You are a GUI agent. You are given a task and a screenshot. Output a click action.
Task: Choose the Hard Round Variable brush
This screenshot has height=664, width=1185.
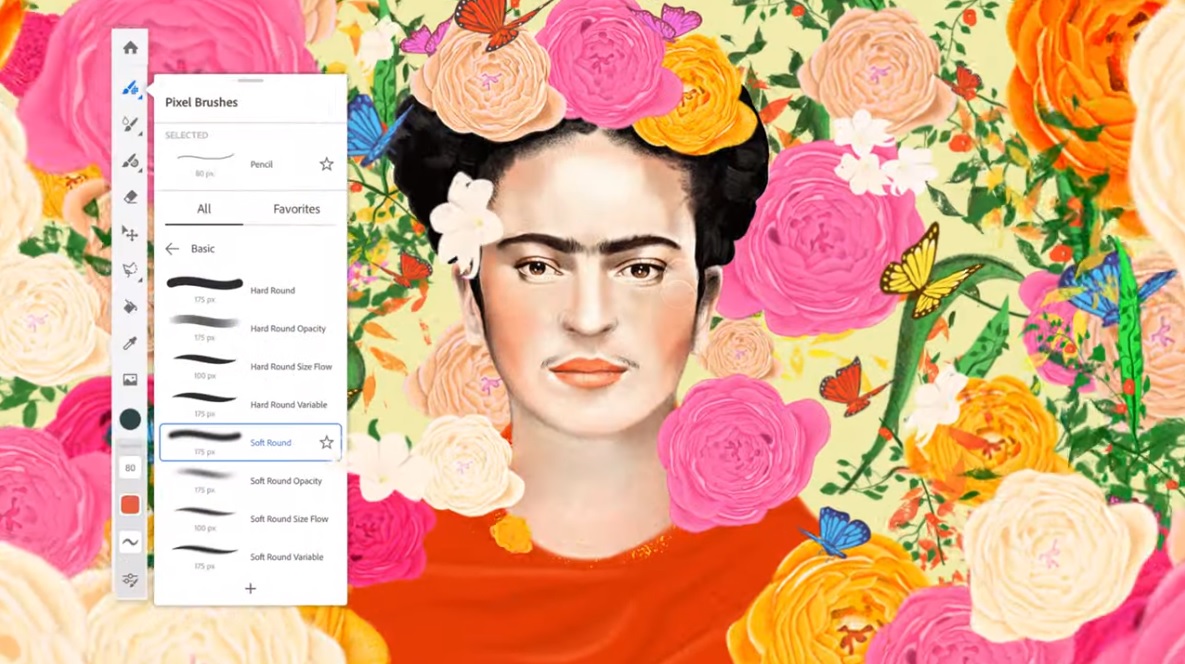pos(250,405)
